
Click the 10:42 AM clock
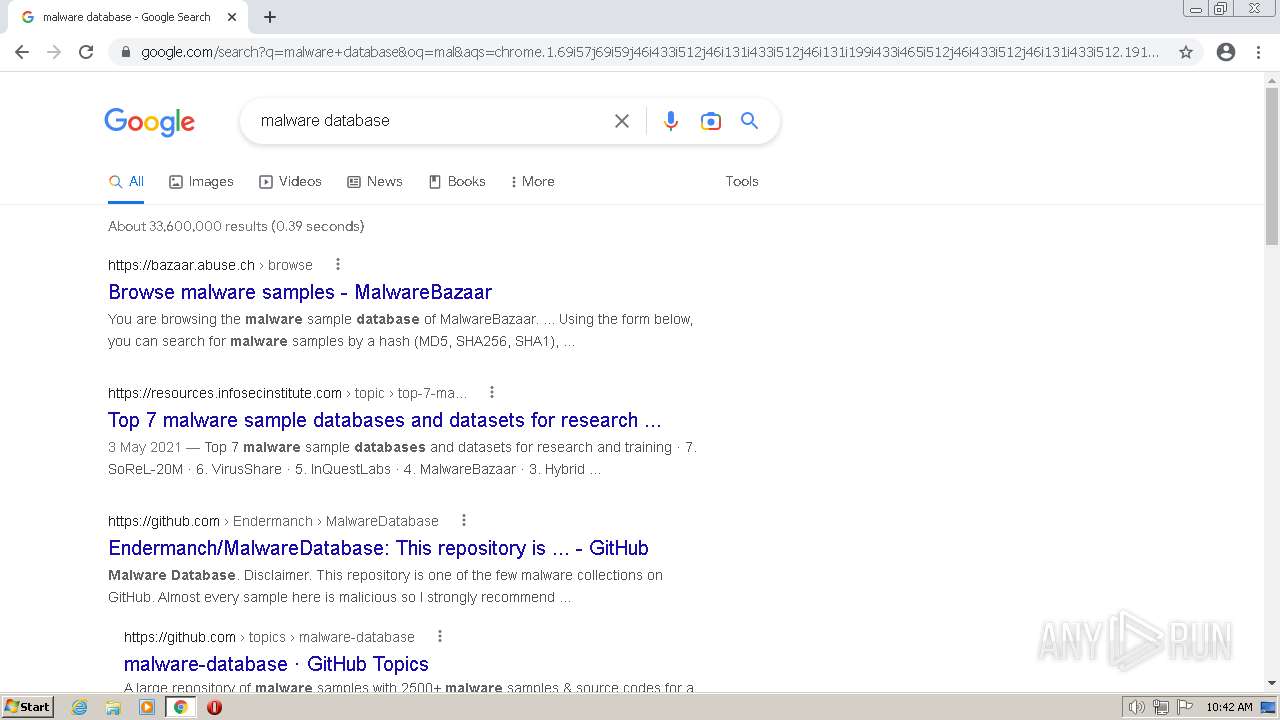[1229, 707]
